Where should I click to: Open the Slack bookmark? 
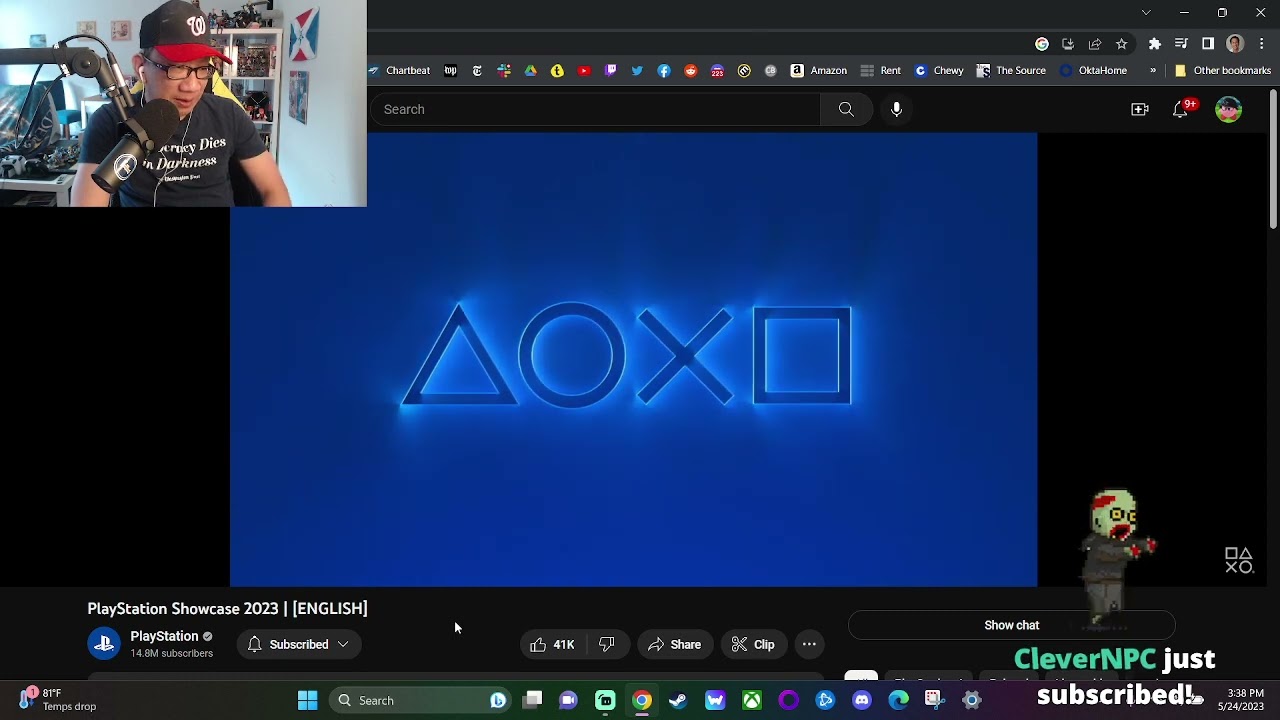tap(504, 71)
